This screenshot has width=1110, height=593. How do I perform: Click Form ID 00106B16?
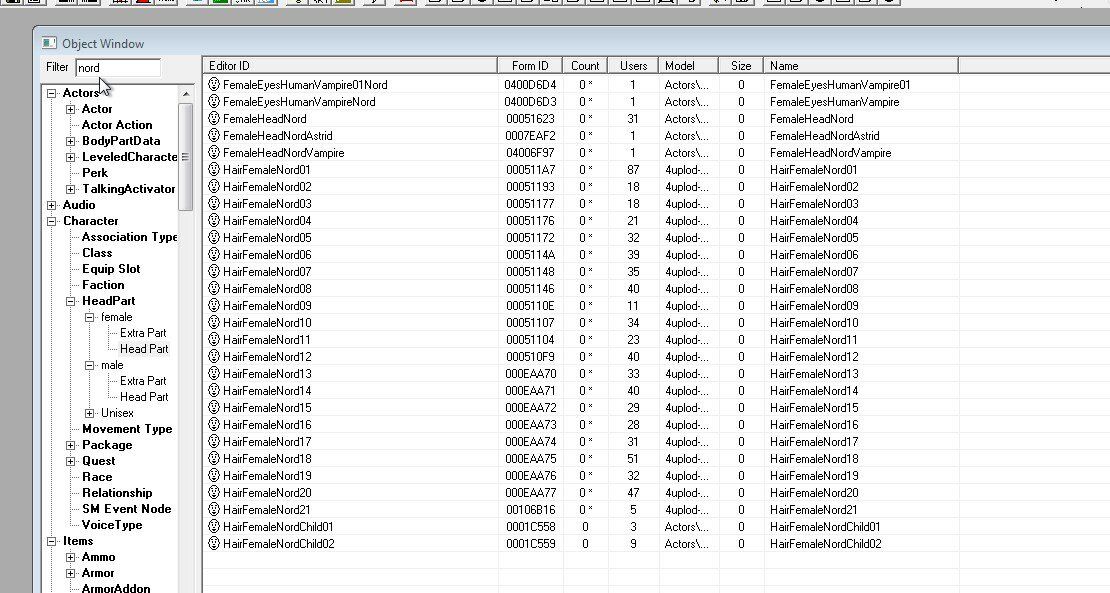tap(530, 509)
